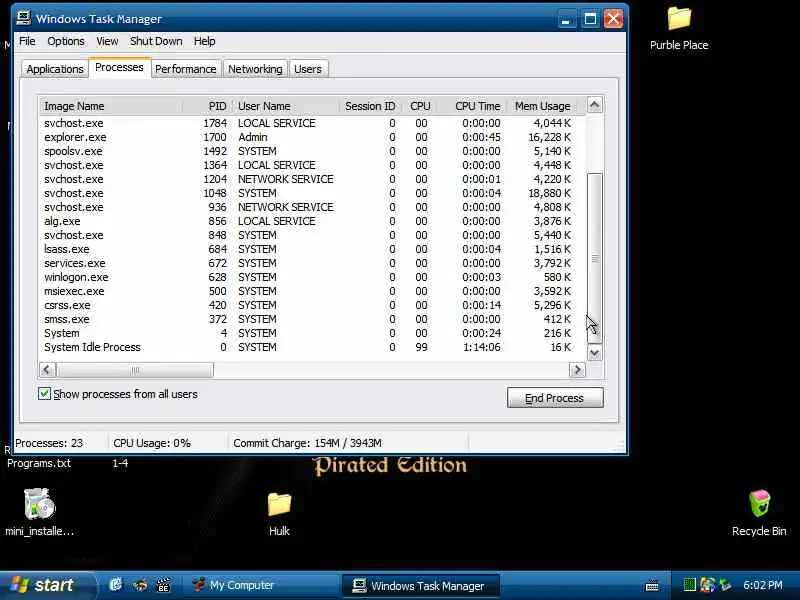Viewport: 800px width, 600px height.
Task: Click the Internet Explorer quick launch icon
Action: 116,584
